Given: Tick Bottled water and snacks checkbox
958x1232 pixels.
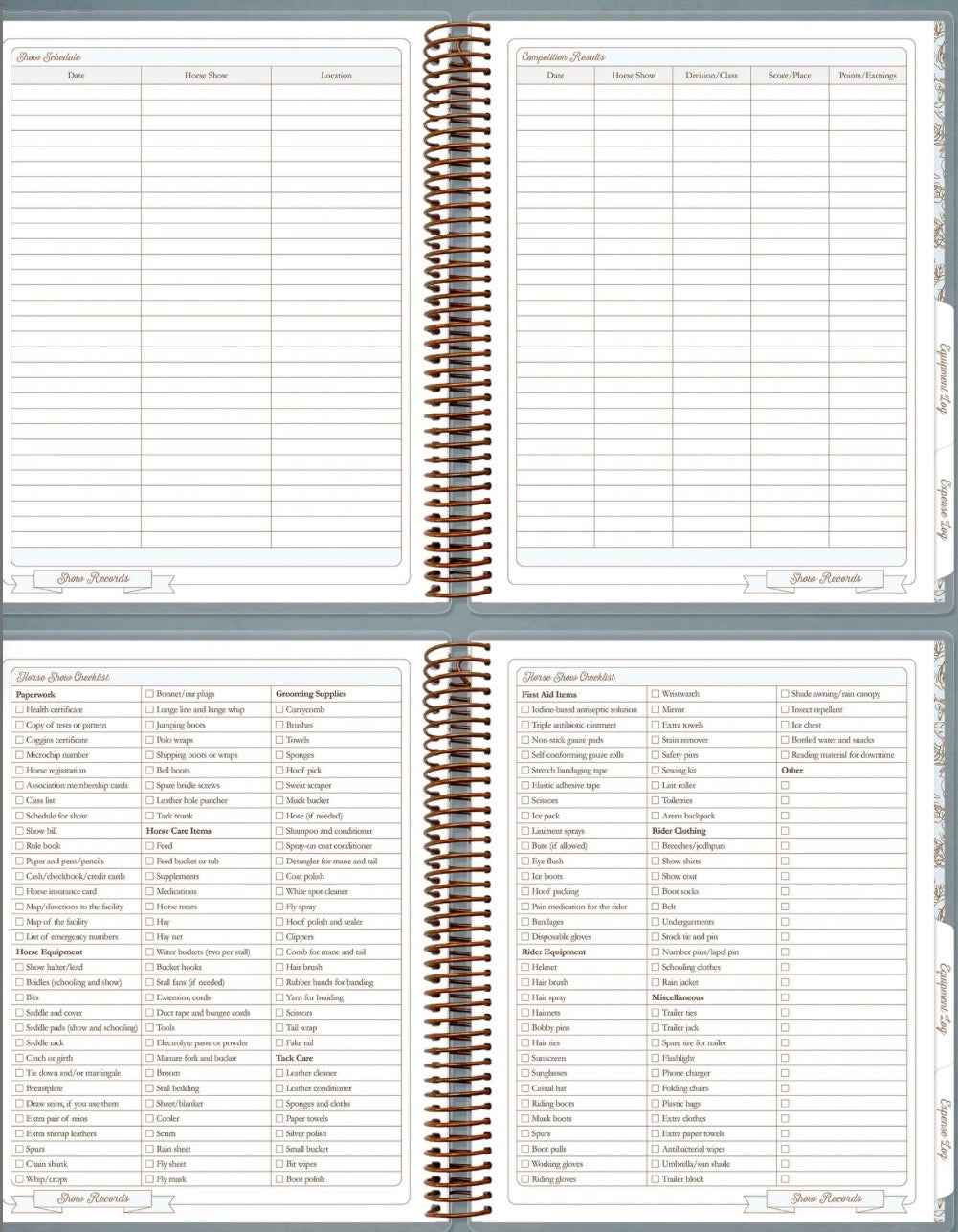Looking at the screenshot, I should tap(785, 740).
